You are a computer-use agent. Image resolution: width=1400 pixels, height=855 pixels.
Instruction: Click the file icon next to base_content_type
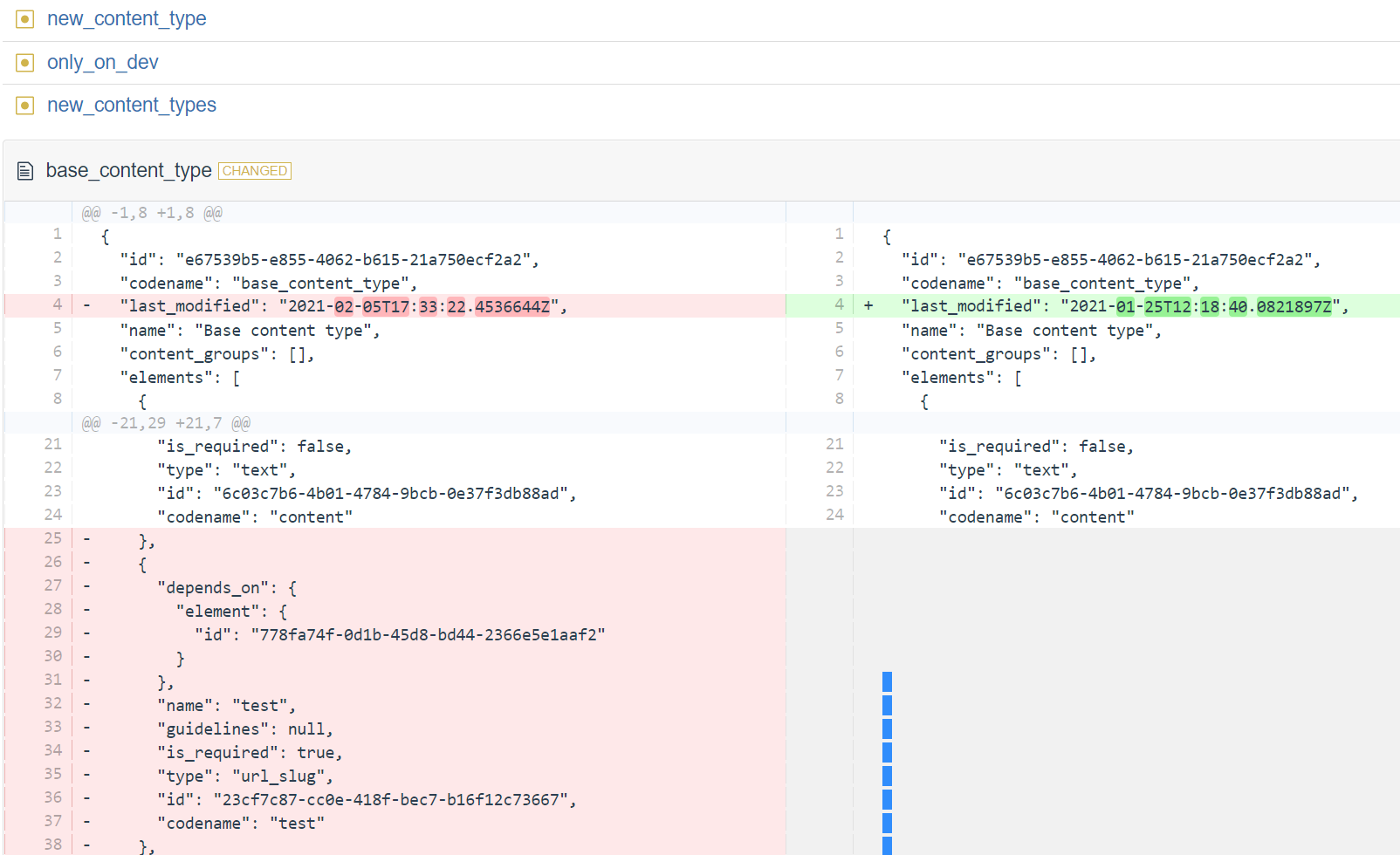click(25, 171)
